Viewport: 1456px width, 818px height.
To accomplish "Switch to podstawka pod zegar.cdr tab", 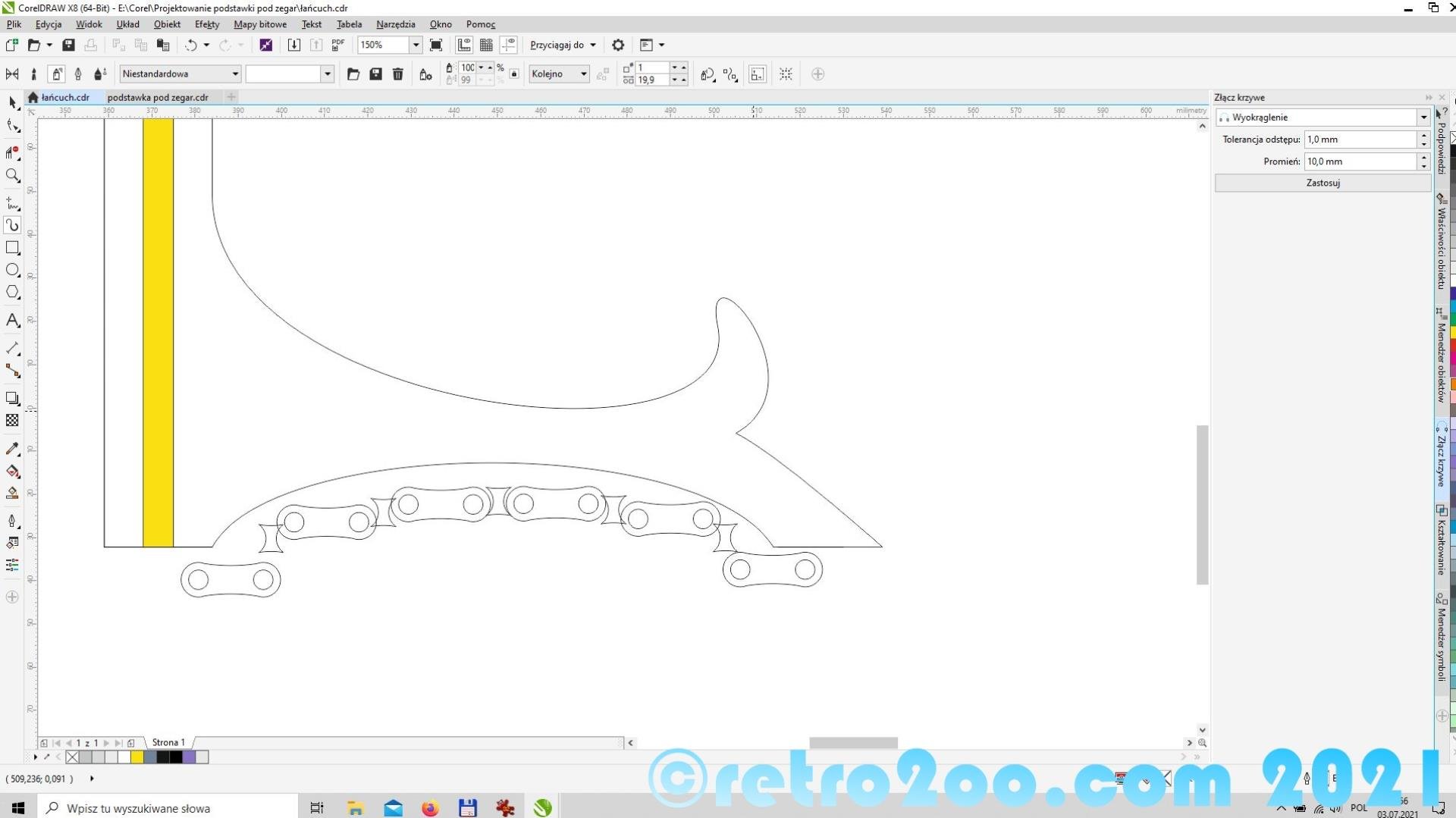I will point(158,98).
